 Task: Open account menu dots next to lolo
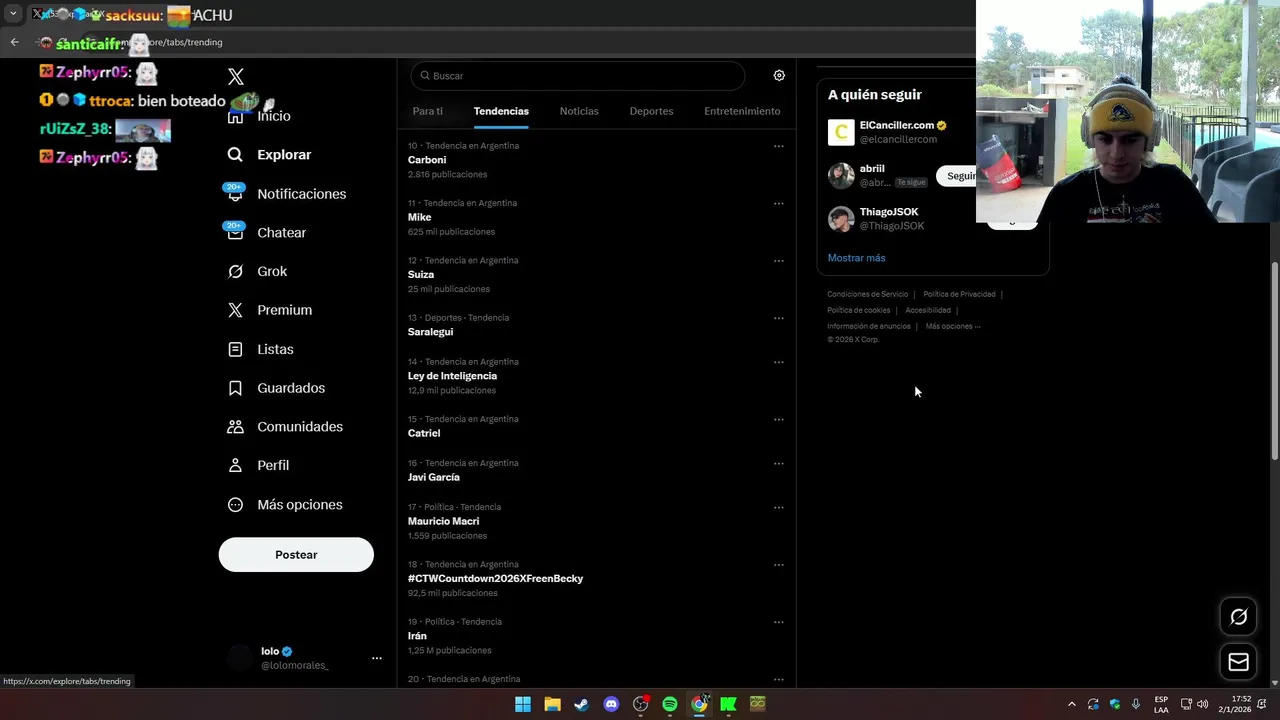377,658
